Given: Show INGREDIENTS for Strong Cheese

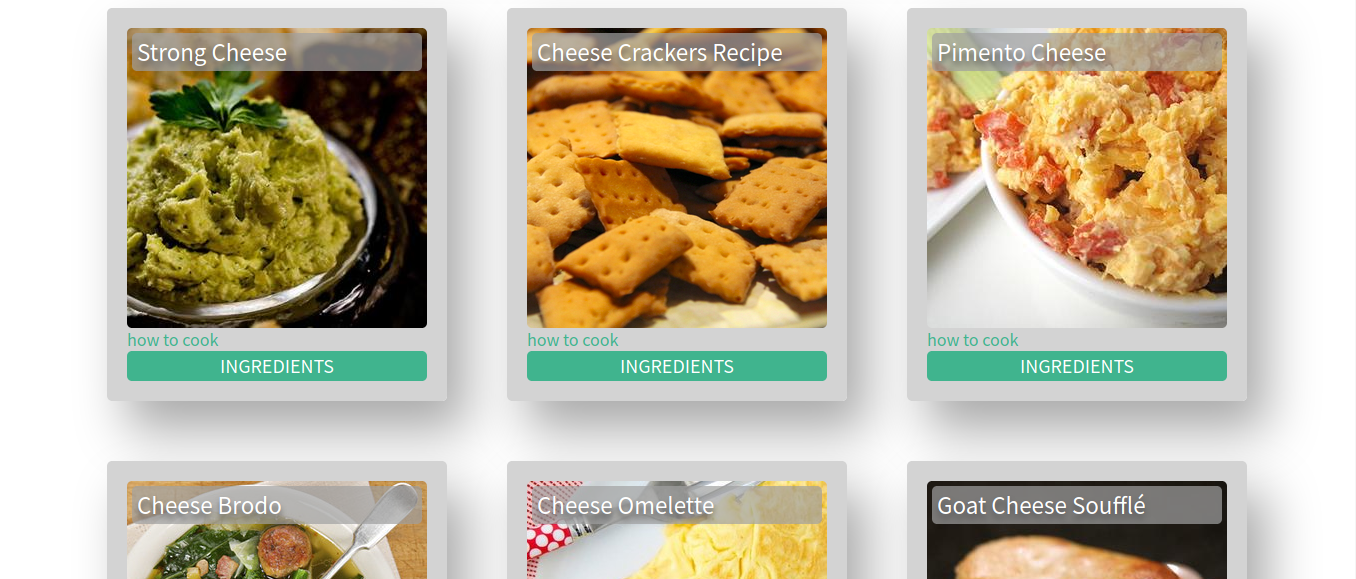Looking at the screenshot, I should pyautogui.click(x=277, y=366).
